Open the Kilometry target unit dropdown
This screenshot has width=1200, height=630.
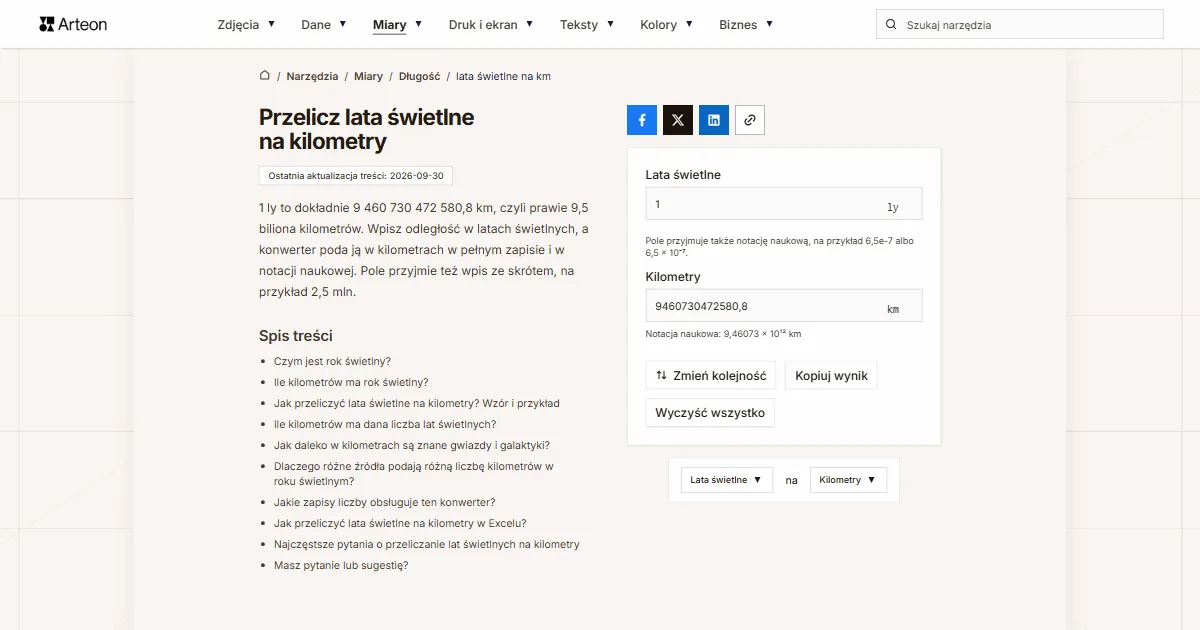click(848, 480)
